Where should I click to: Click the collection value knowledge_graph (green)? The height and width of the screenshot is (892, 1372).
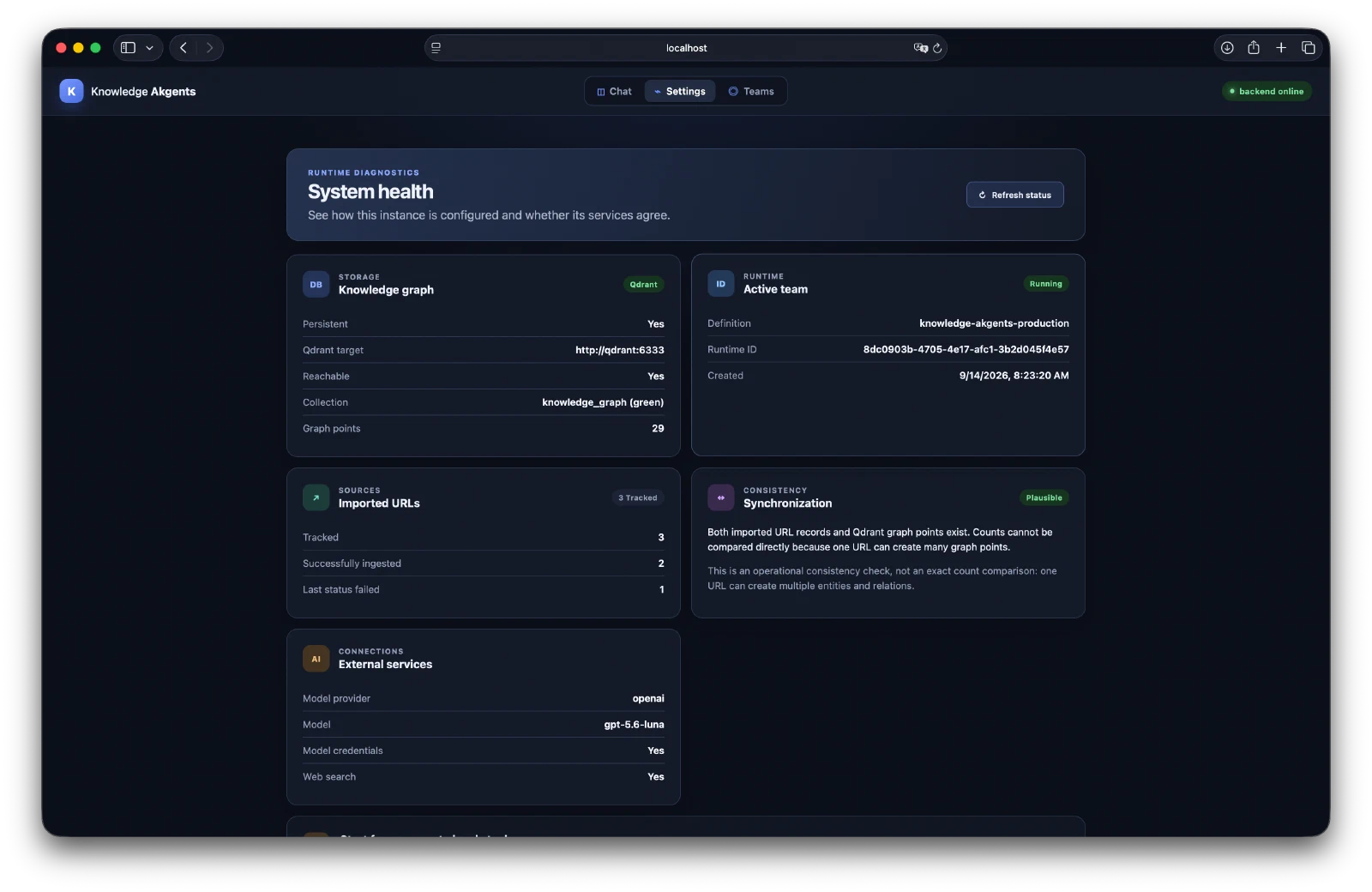[603, 402]
